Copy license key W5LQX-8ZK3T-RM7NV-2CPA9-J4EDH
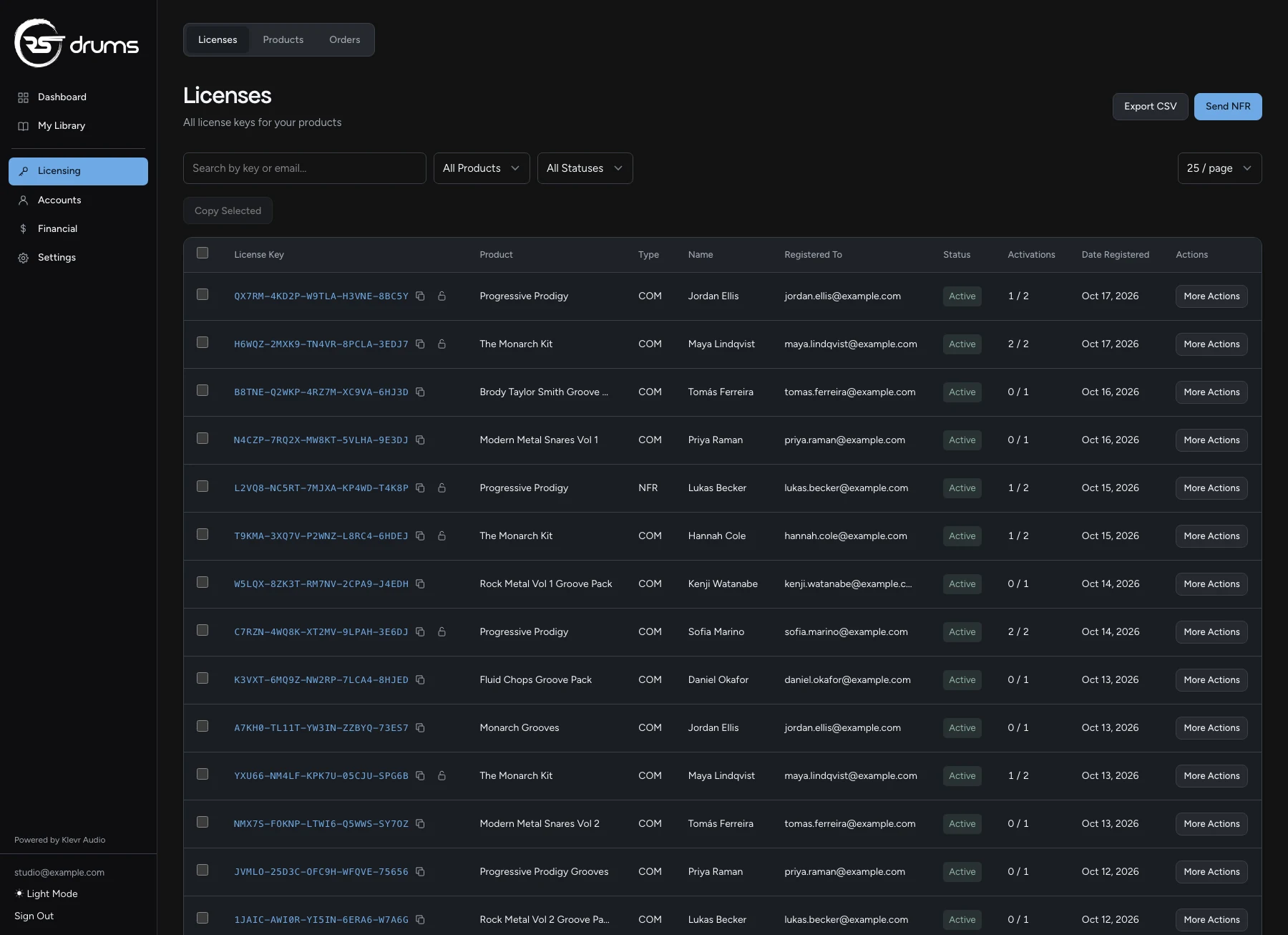The width and height of the screenshot is (1288, 935). 420,584
